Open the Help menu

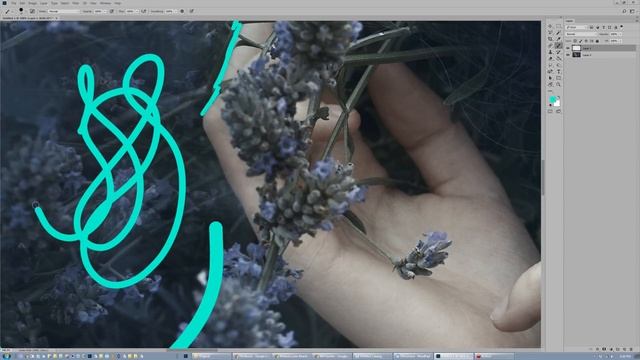click(118, 3)
